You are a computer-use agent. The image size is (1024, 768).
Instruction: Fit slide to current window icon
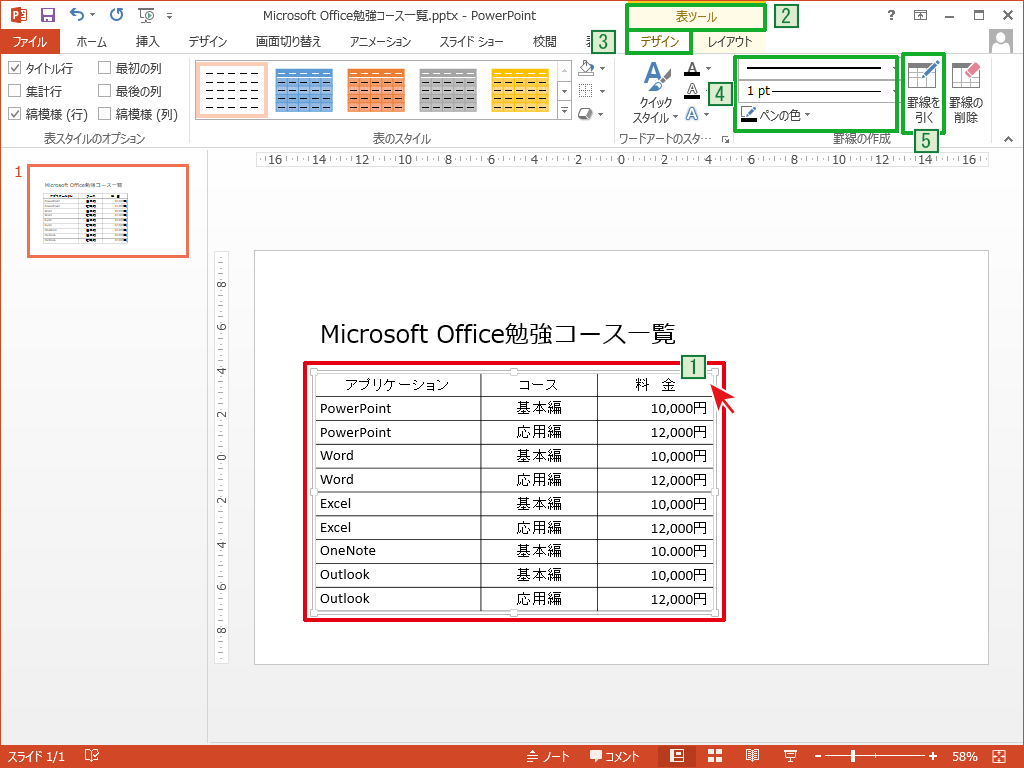998,756
